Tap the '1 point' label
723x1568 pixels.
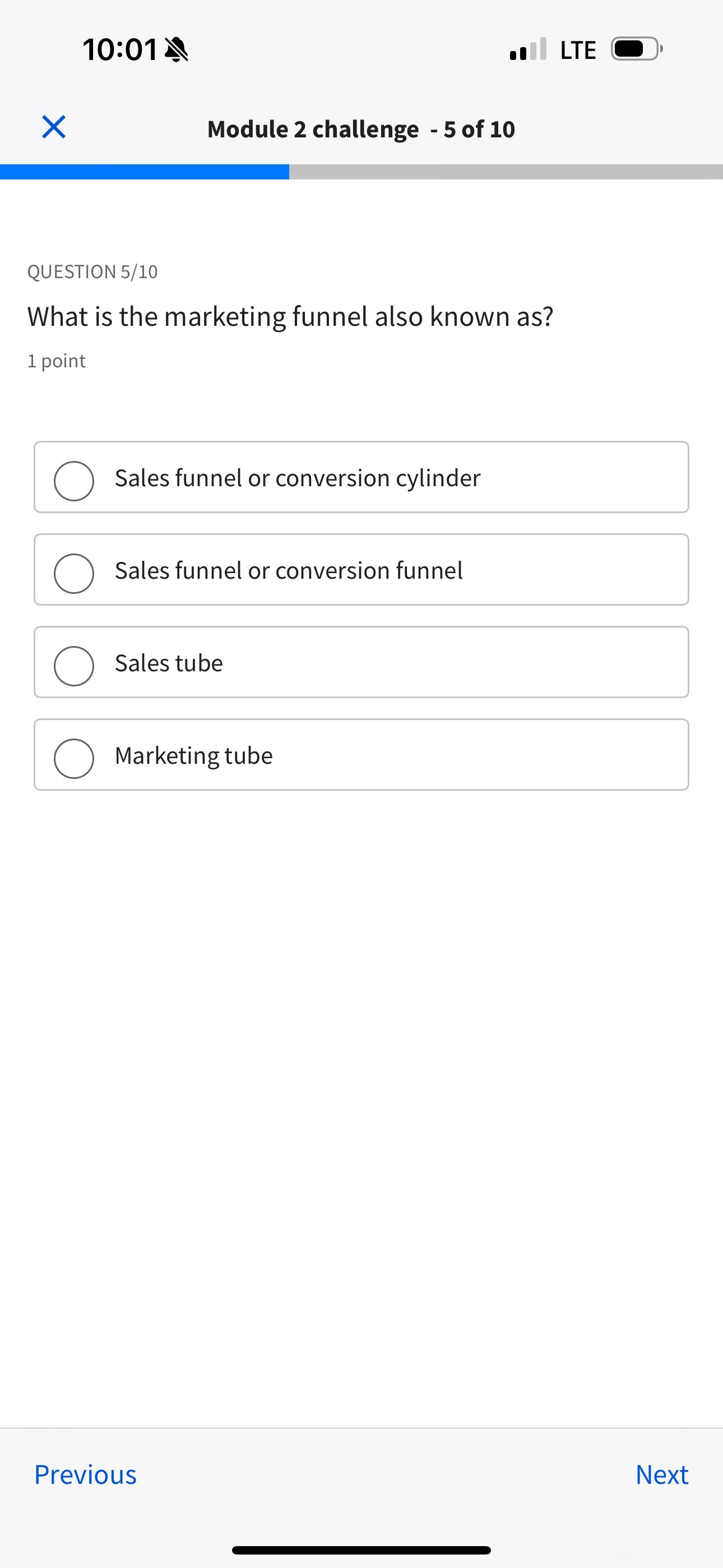[57, 361]
